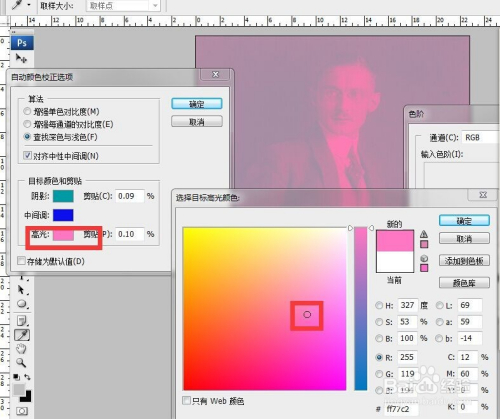Click 颜色库 button
The image size is (500, 419).
[464, 283]
